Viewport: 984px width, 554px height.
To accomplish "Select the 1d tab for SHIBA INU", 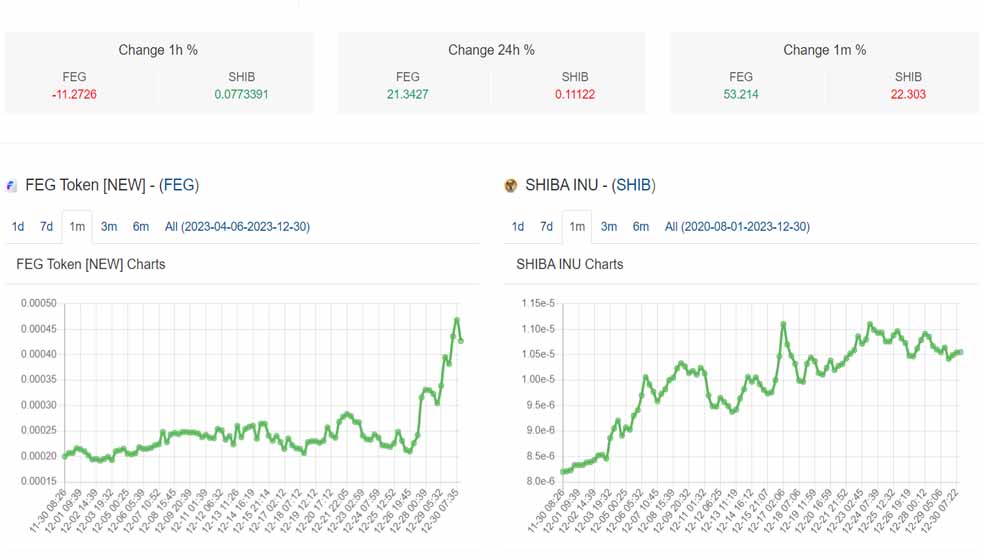I will tap(518, 227).
